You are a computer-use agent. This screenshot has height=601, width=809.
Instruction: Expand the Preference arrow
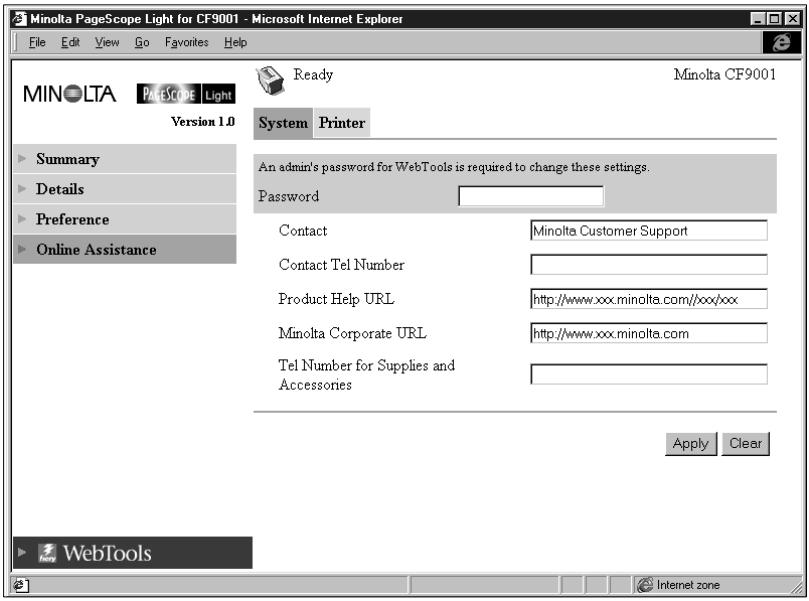click(x=22, y=219)
